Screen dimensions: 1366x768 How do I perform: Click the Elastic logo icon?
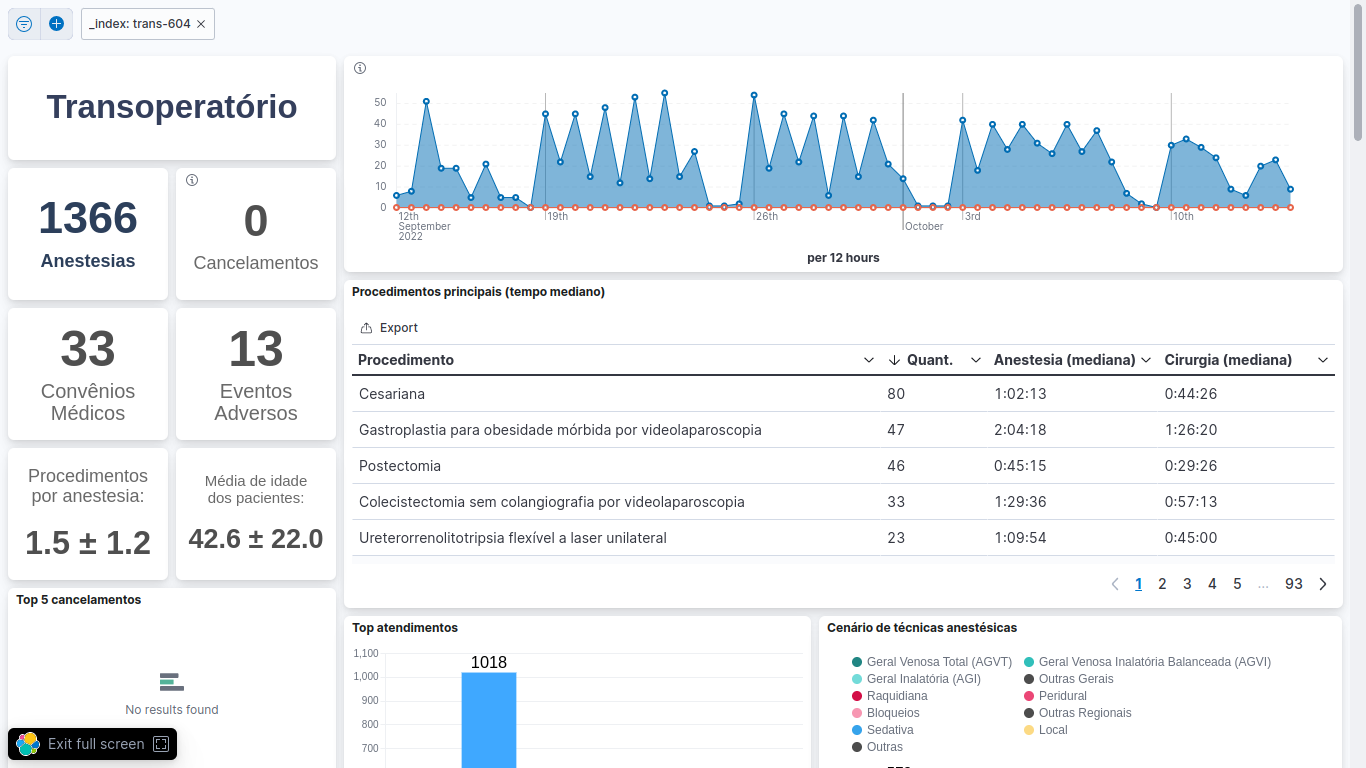(x=28, y=744)
